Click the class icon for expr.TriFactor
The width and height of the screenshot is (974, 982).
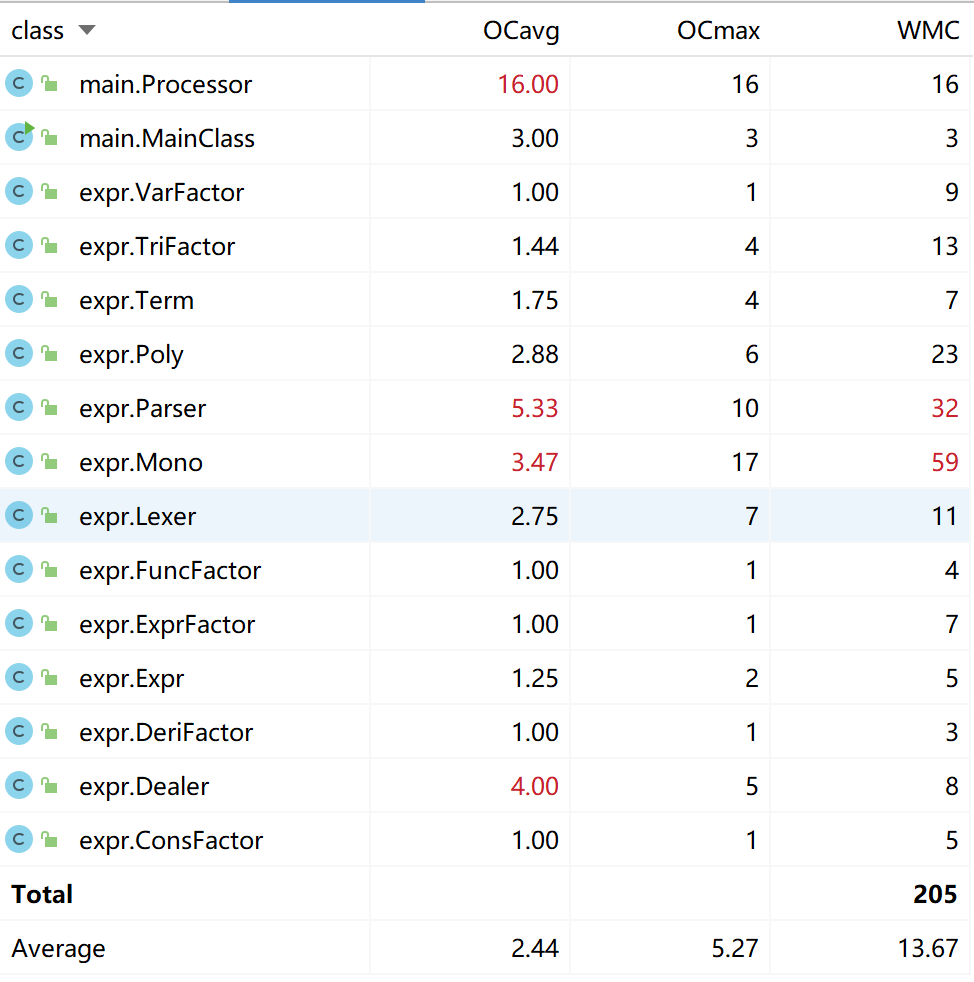point(19,246)
